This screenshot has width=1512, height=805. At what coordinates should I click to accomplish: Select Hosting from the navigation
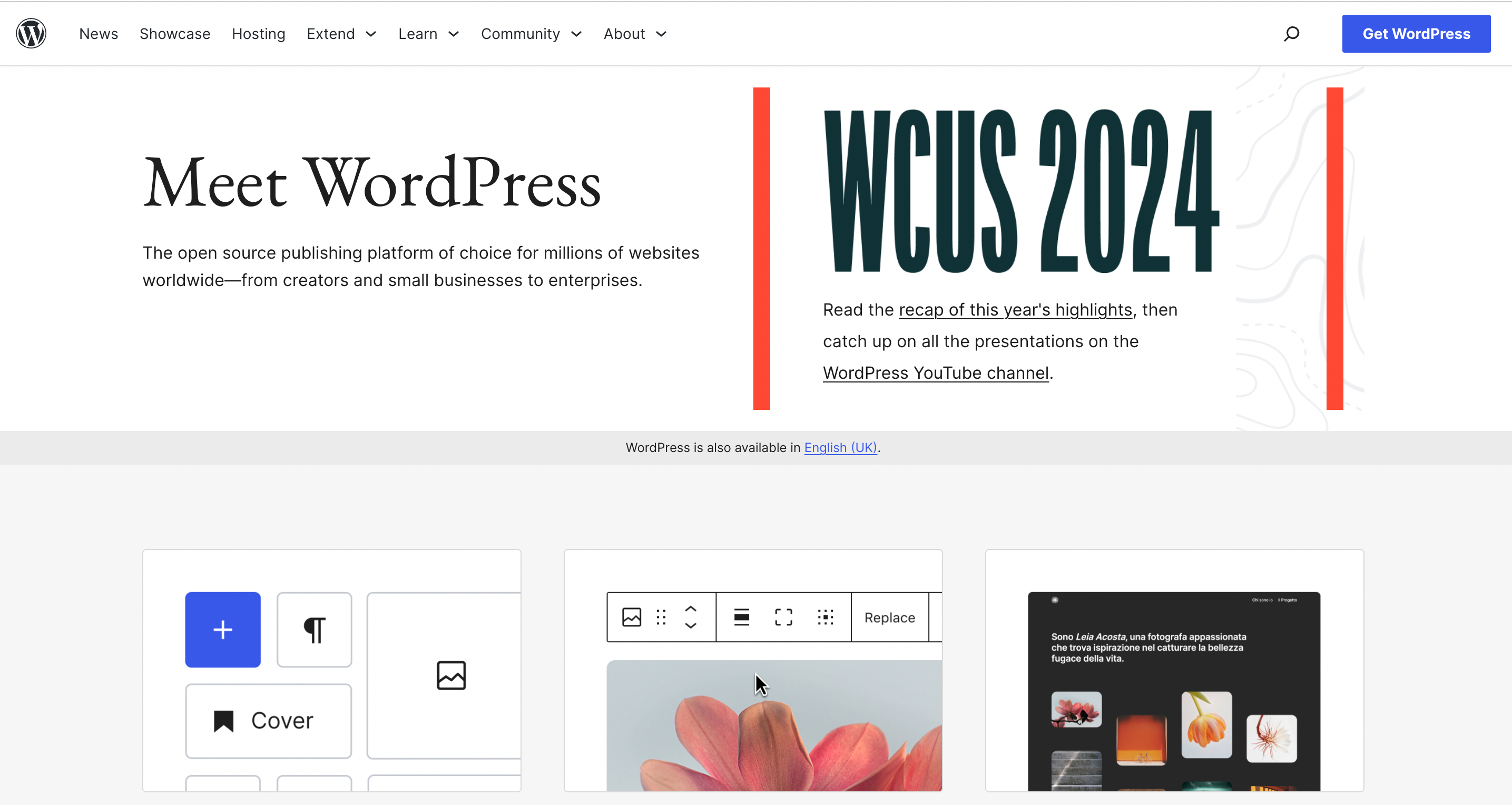click(258, 34)
